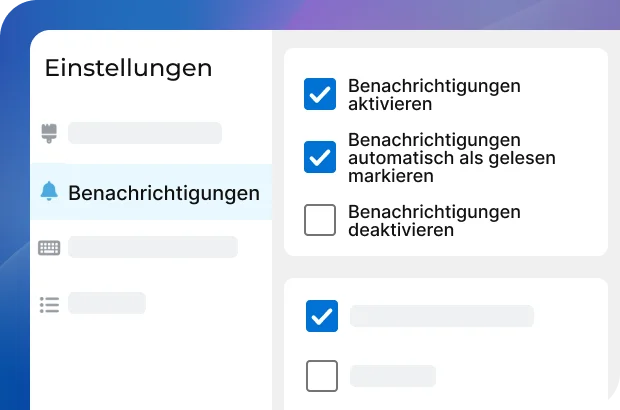Viewport: 620px width, 410px height.
Task: Open the Benachrichtigungen settings section
Action: pyautogui.click(x=163, y=193)
